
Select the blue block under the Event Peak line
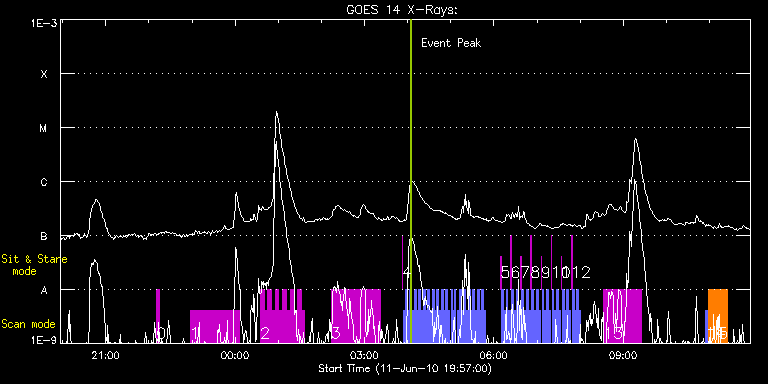(444, 316)
